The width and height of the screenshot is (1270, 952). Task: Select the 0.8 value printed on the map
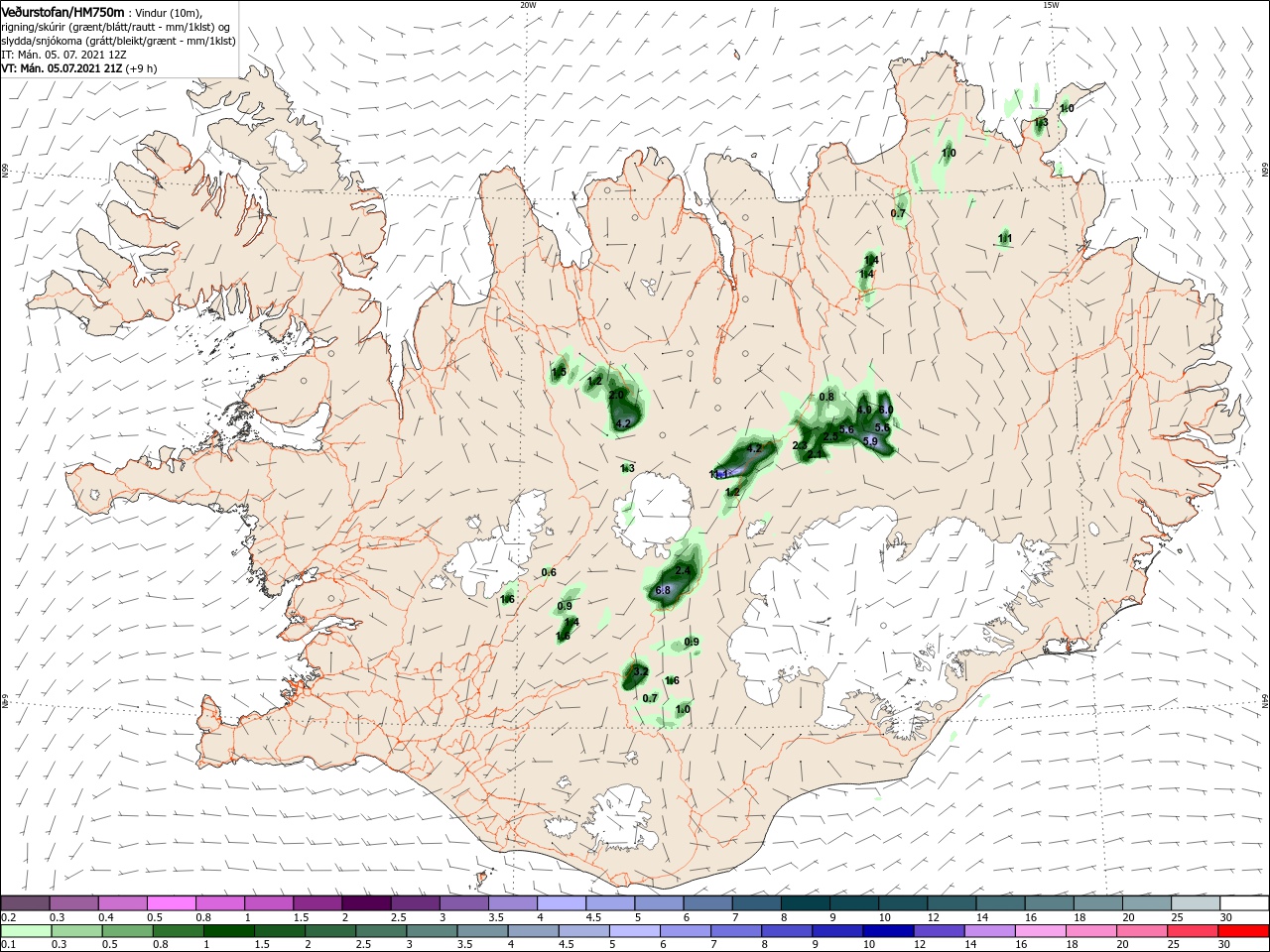click(826, 397)
